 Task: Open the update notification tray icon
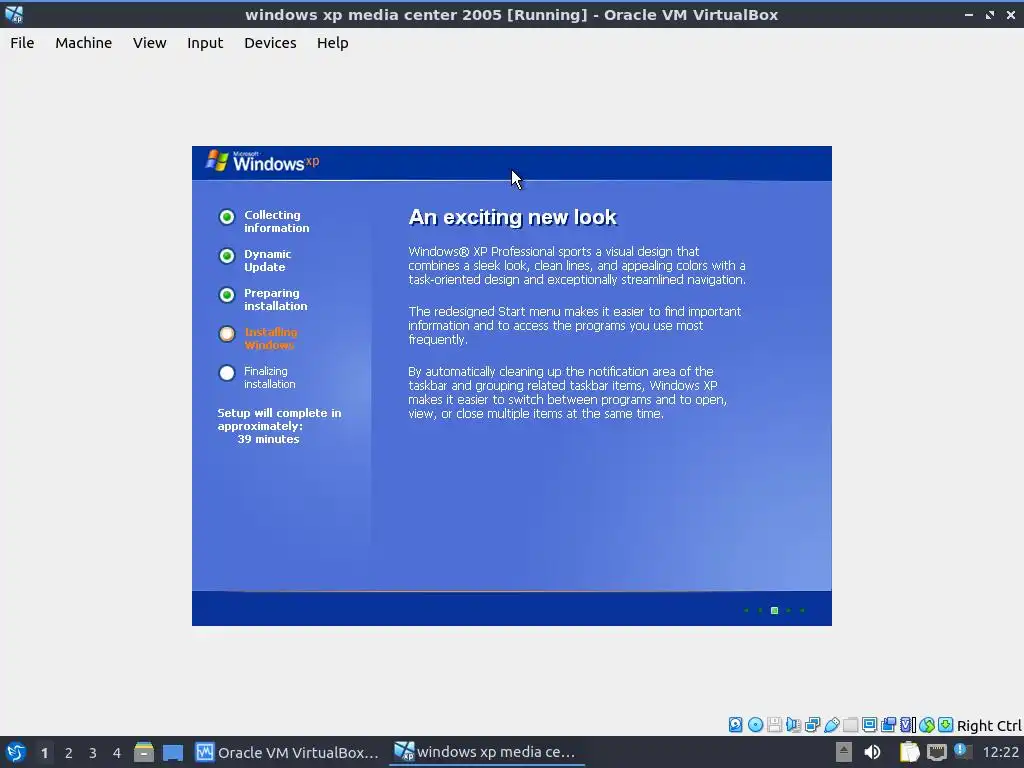(x=963, y=751)
